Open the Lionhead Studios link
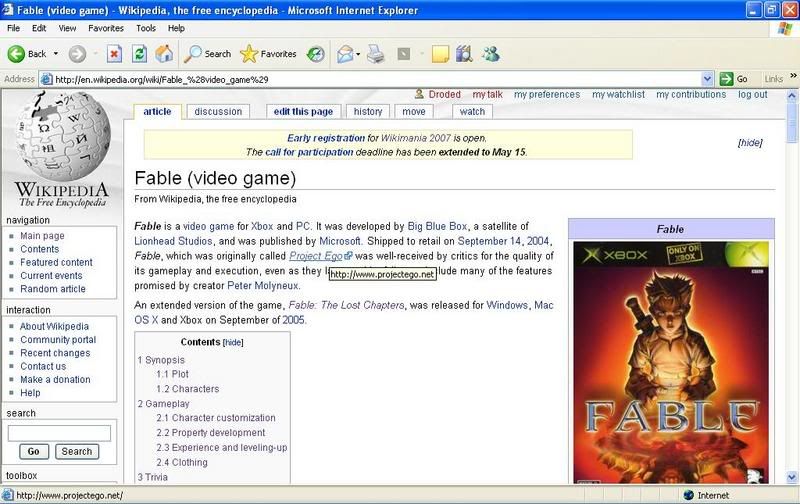The image size is (800, 504). (173, 241)
